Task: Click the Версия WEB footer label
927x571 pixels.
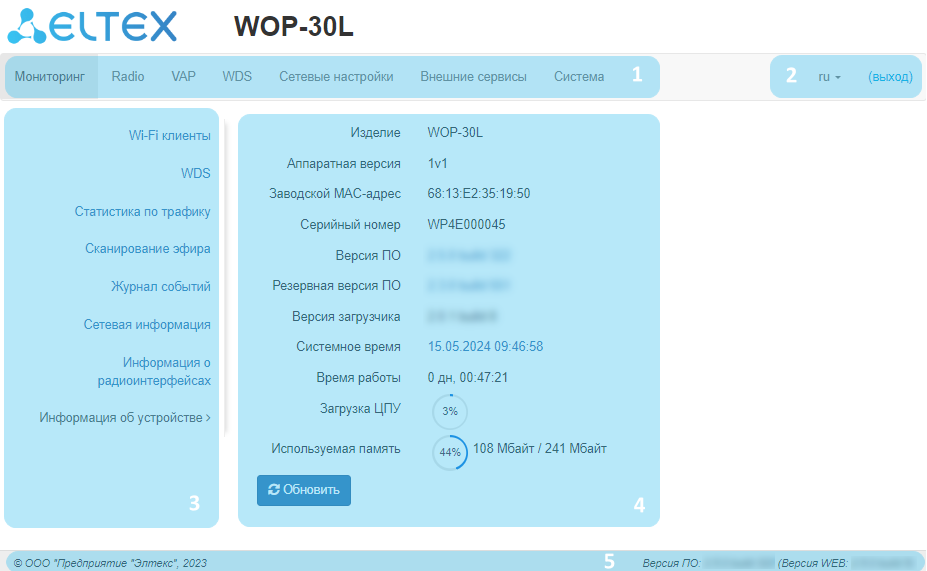Action: (815, 563)
